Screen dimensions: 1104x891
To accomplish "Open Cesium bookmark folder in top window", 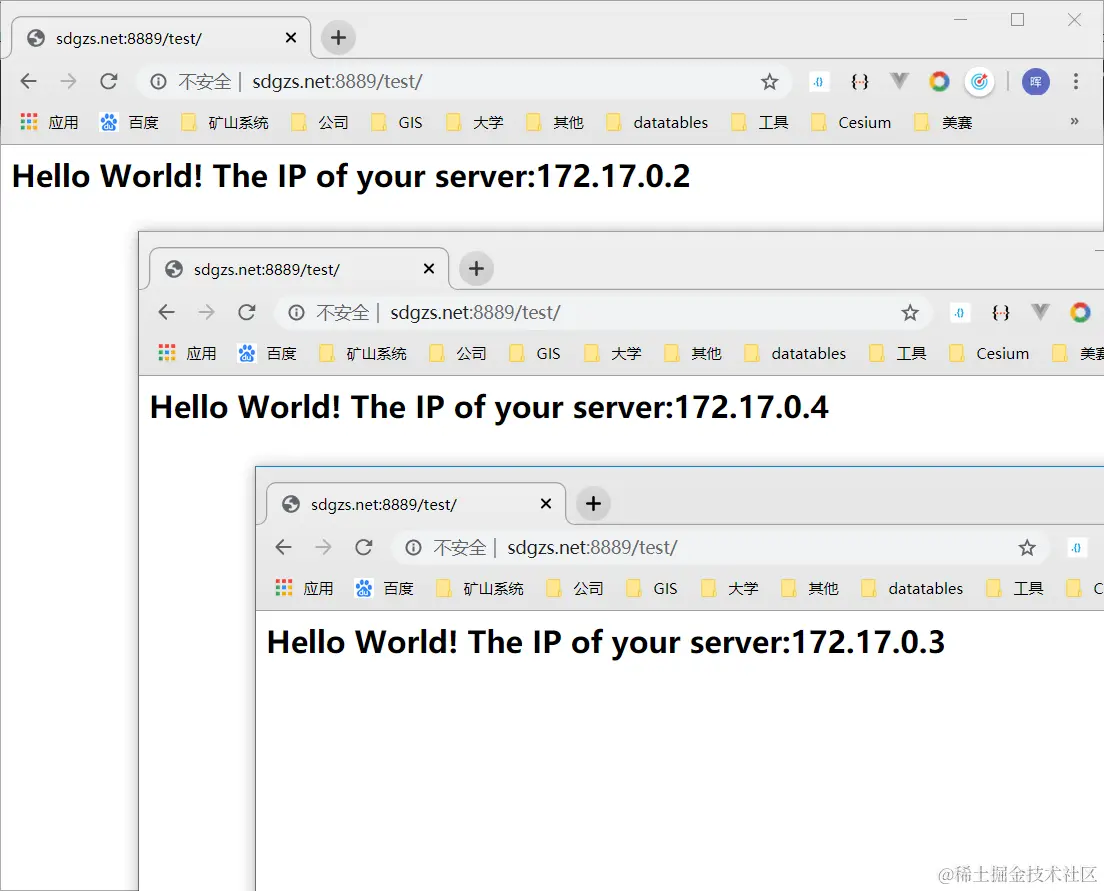I will coord(851,123).
